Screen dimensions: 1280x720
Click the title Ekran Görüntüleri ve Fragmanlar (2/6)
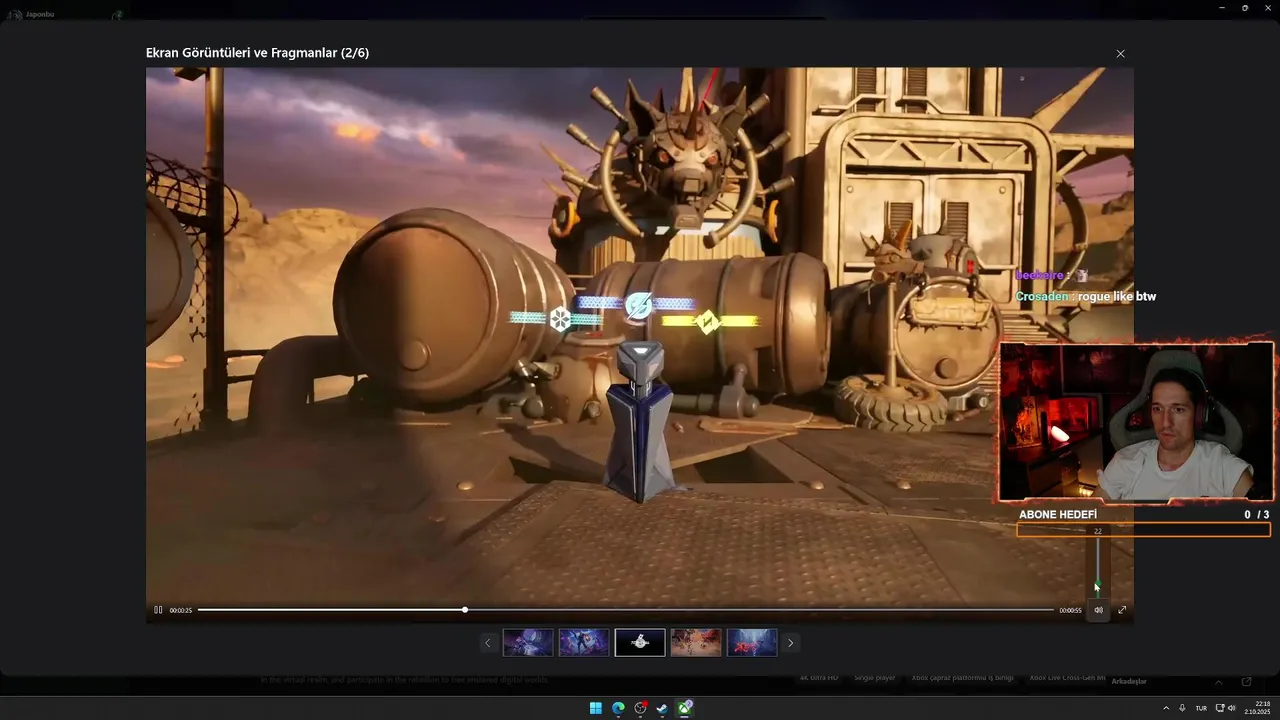pyautogui.click(x=257, y=53)
